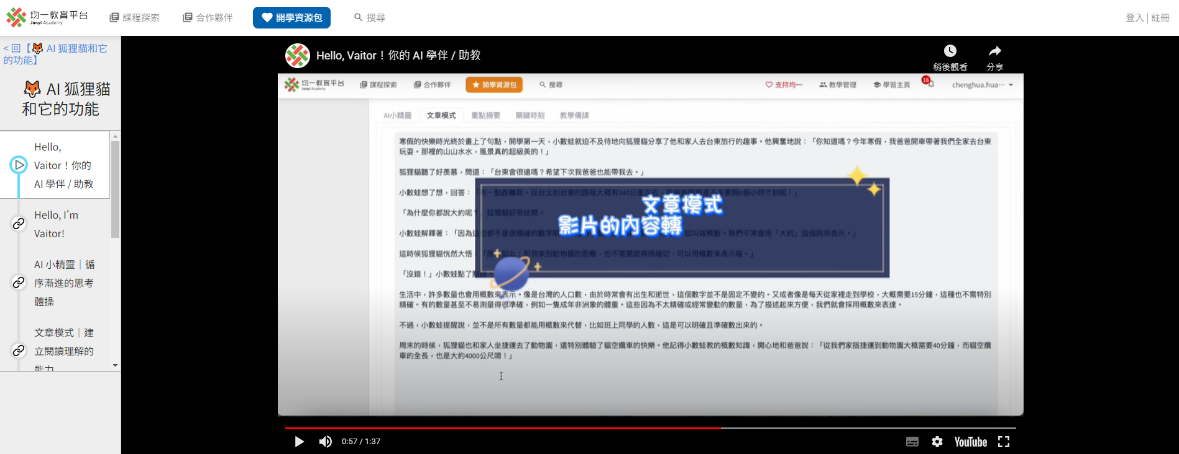Click the video frame to resume playback
Screen dimensions: 1179x454
pyautogui.click(x=650, y=244)
